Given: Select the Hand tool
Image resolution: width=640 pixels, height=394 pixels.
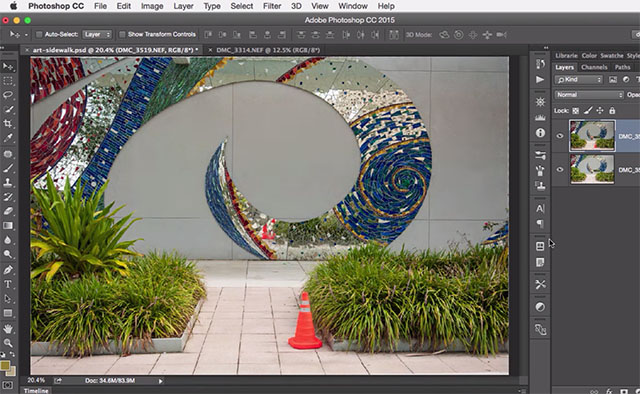Looking at the screenshot, I should click(8, 328).
